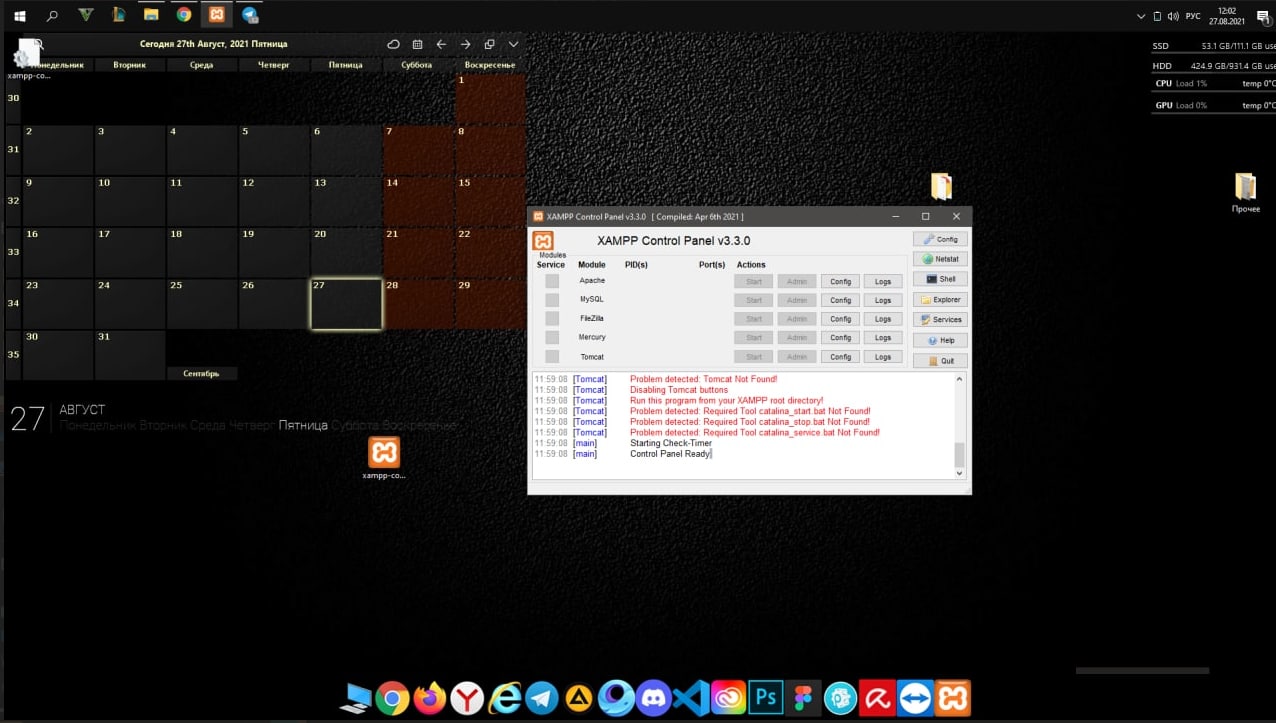Screen dimensions: 1276x723
Task: Open Apache Config button
Action: tap(840, 282)
